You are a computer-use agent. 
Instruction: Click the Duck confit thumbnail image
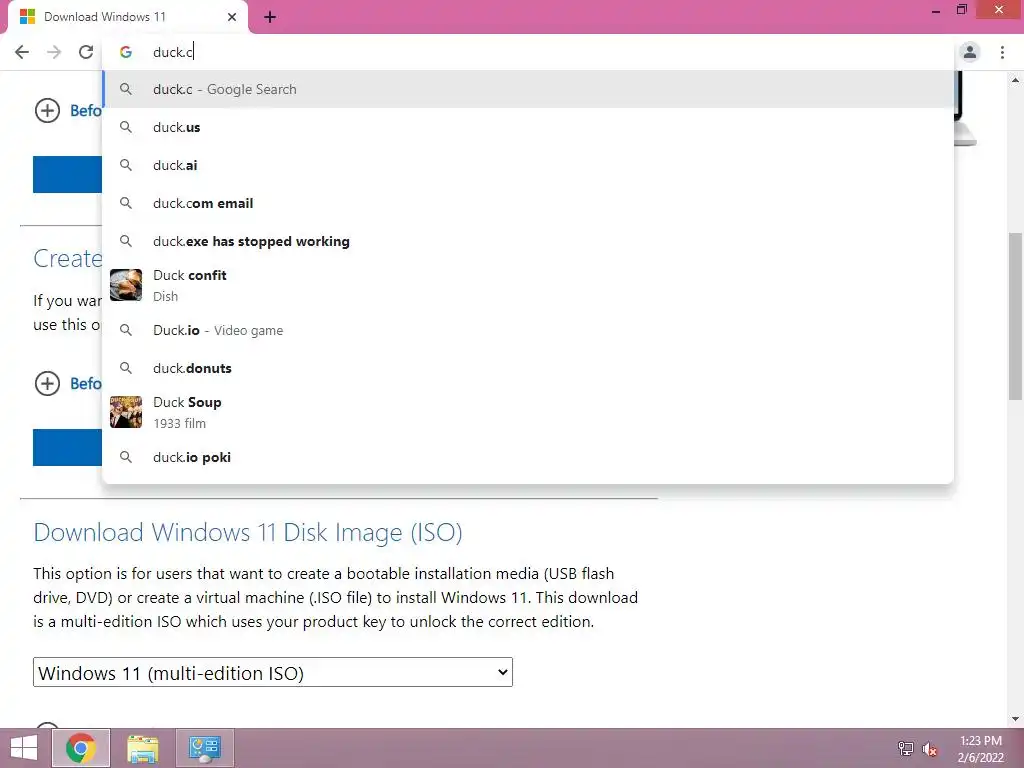[125, 285]
